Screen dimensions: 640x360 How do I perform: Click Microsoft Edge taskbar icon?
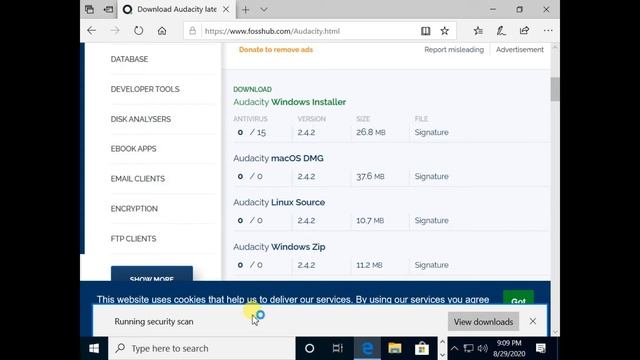point(367,348)
